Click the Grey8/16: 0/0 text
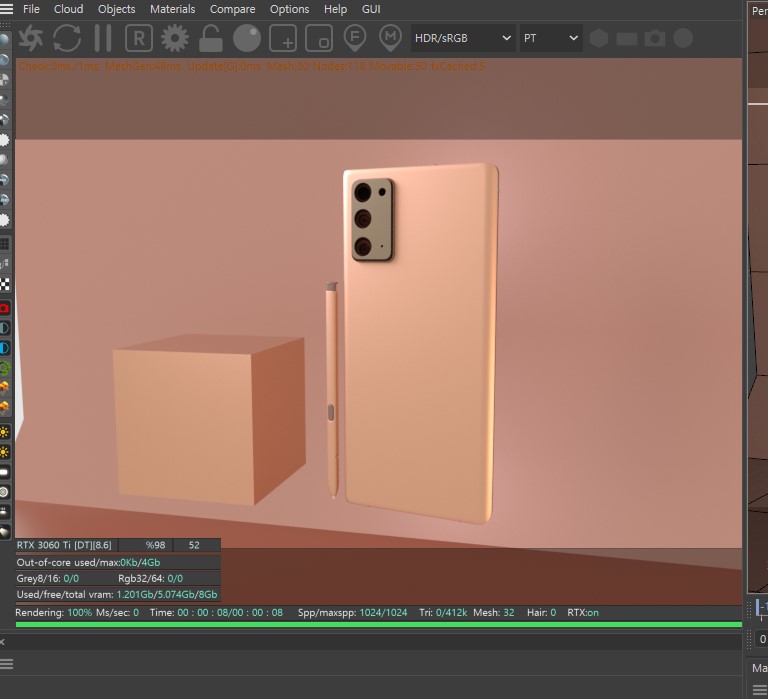Image resolution: width=768 pixels, height=699 pixels. (x=48, y=578)
